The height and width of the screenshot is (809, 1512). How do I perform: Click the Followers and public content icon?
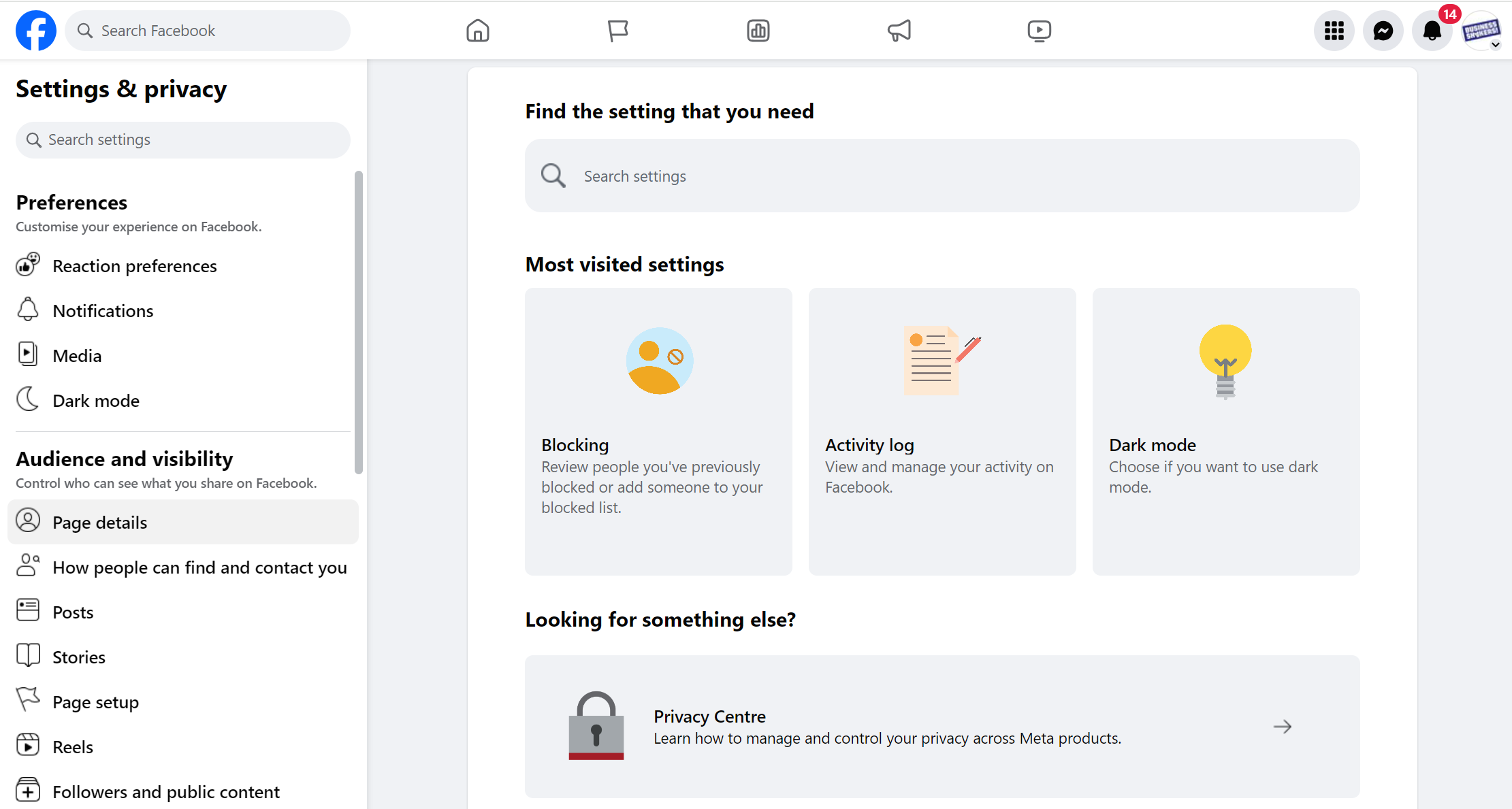tap(28, 790)
